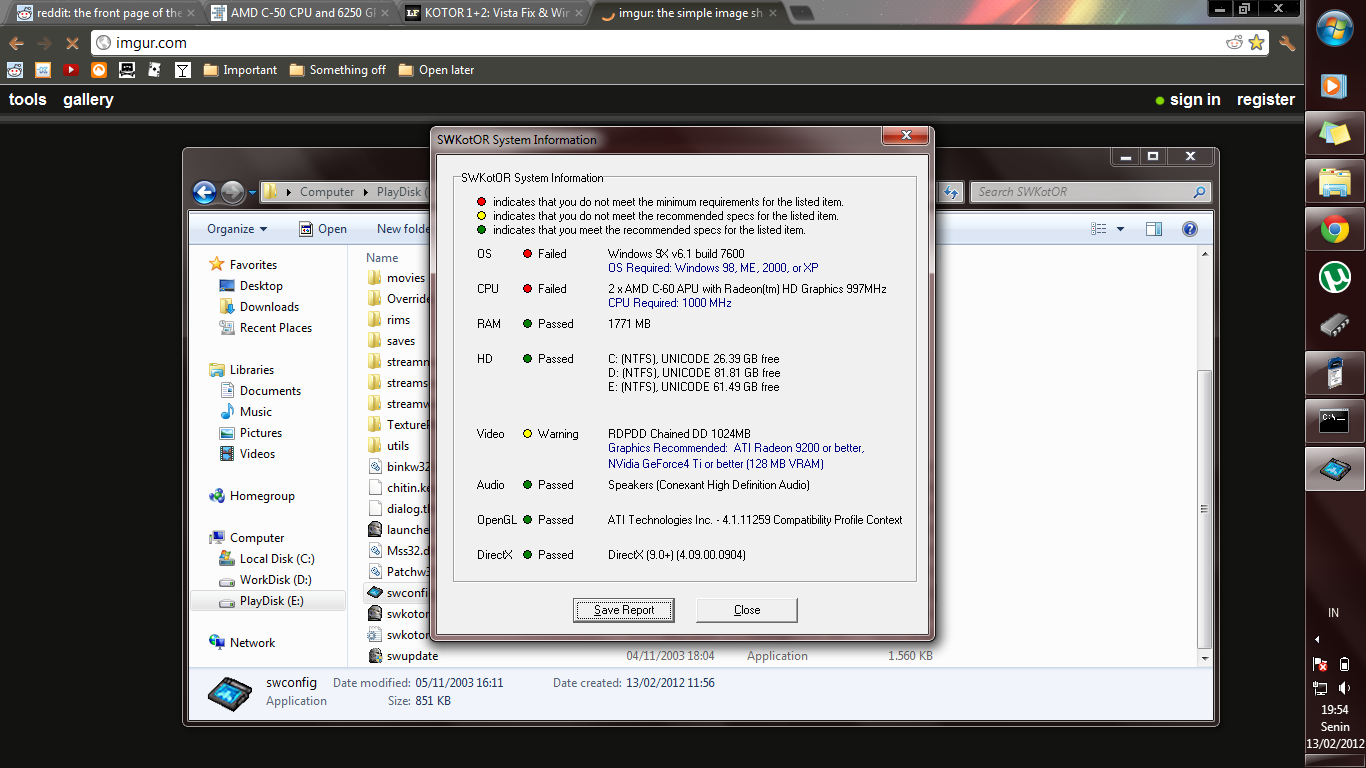Open the Explorer change view dropdown arrow
This screenshot has width=1366, height=768.
click(1120, 229)
